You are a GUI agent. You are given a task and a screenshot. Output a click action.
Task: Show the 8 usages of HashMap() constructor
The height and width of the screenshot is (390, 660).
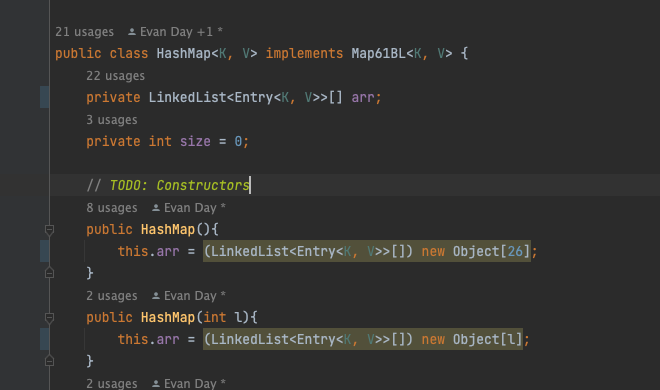112,208
